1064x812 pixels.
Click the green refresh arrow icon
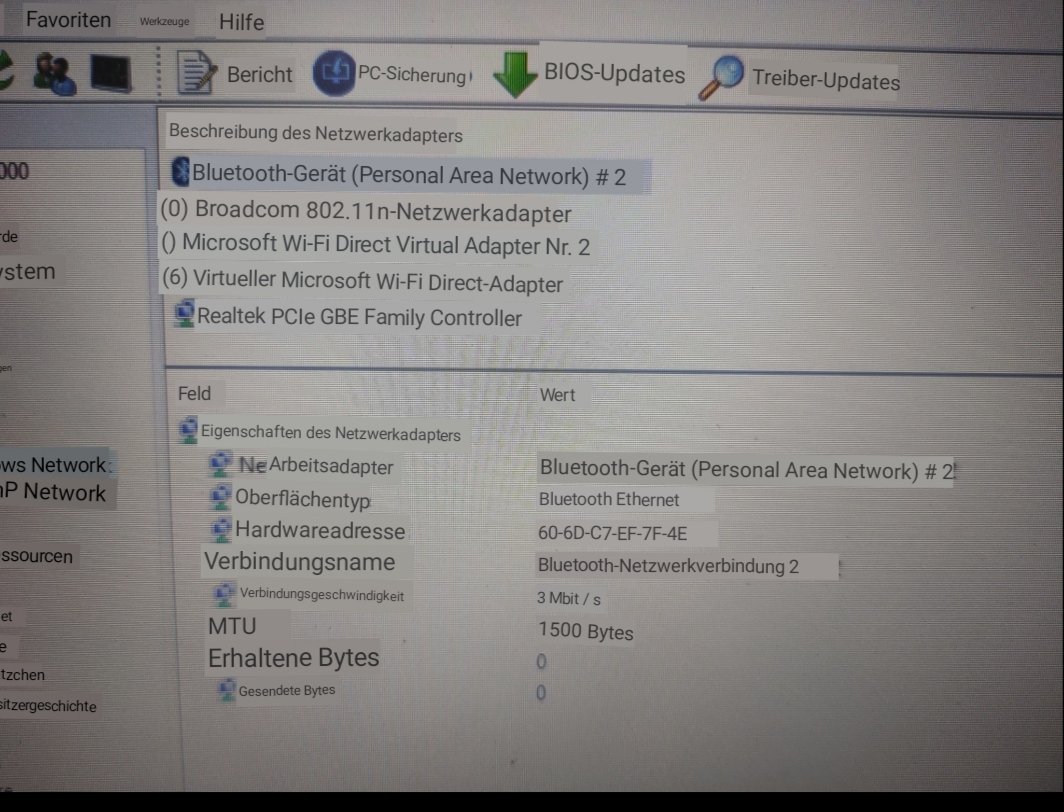point(7,70)
